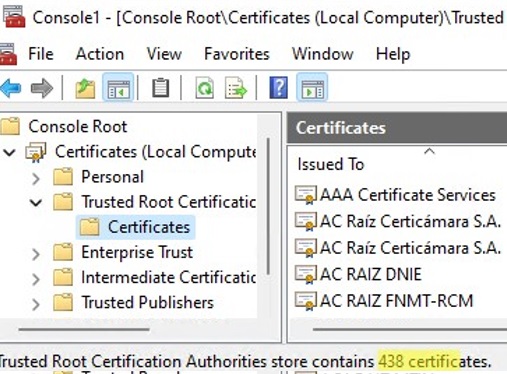The height and width of the screenshot is (374, 507).
Task: Select AAA Certificate Services row
Action: 396,195
